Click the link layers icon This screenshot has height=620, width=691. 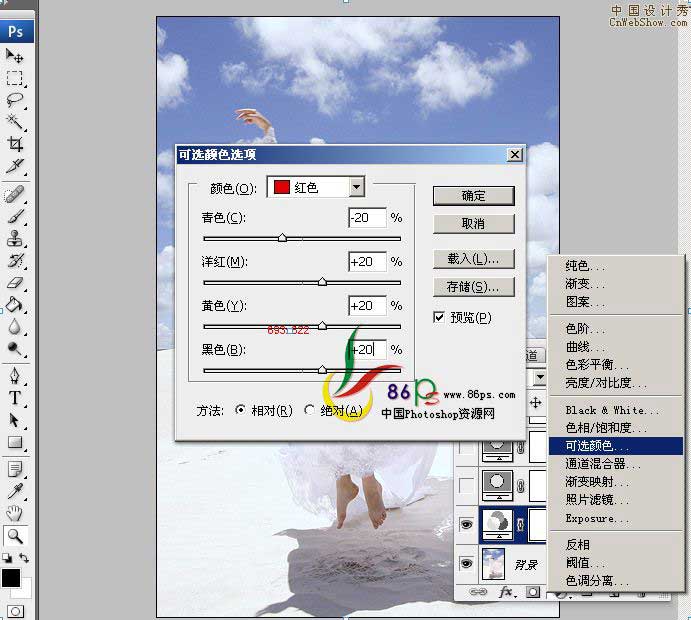coord(478,592)
